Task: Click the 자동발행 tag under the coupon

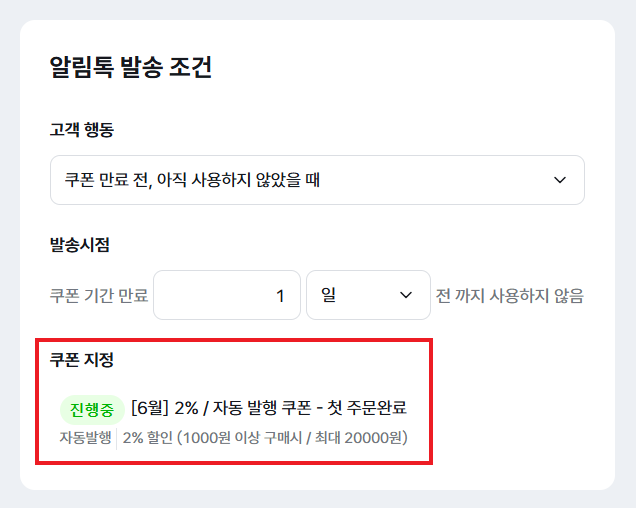Action: pyautogui.click(x=85, y=437)
